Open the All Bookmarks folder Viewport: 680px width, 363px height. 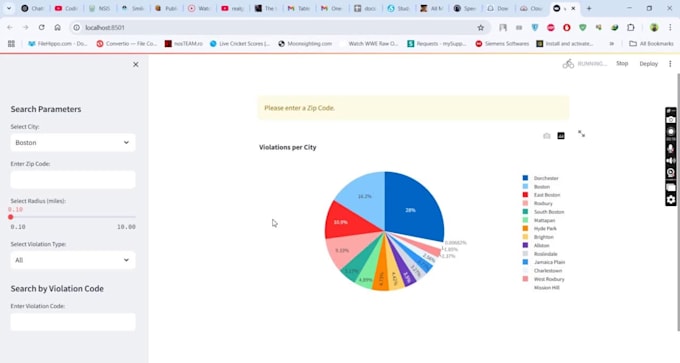[651, 44]
